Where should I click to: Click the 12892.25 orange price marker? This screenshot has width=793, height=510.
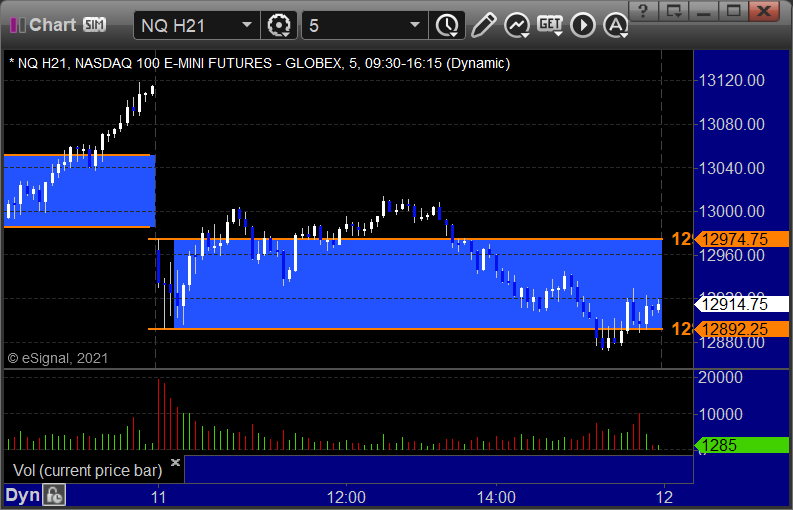point(742,329)
